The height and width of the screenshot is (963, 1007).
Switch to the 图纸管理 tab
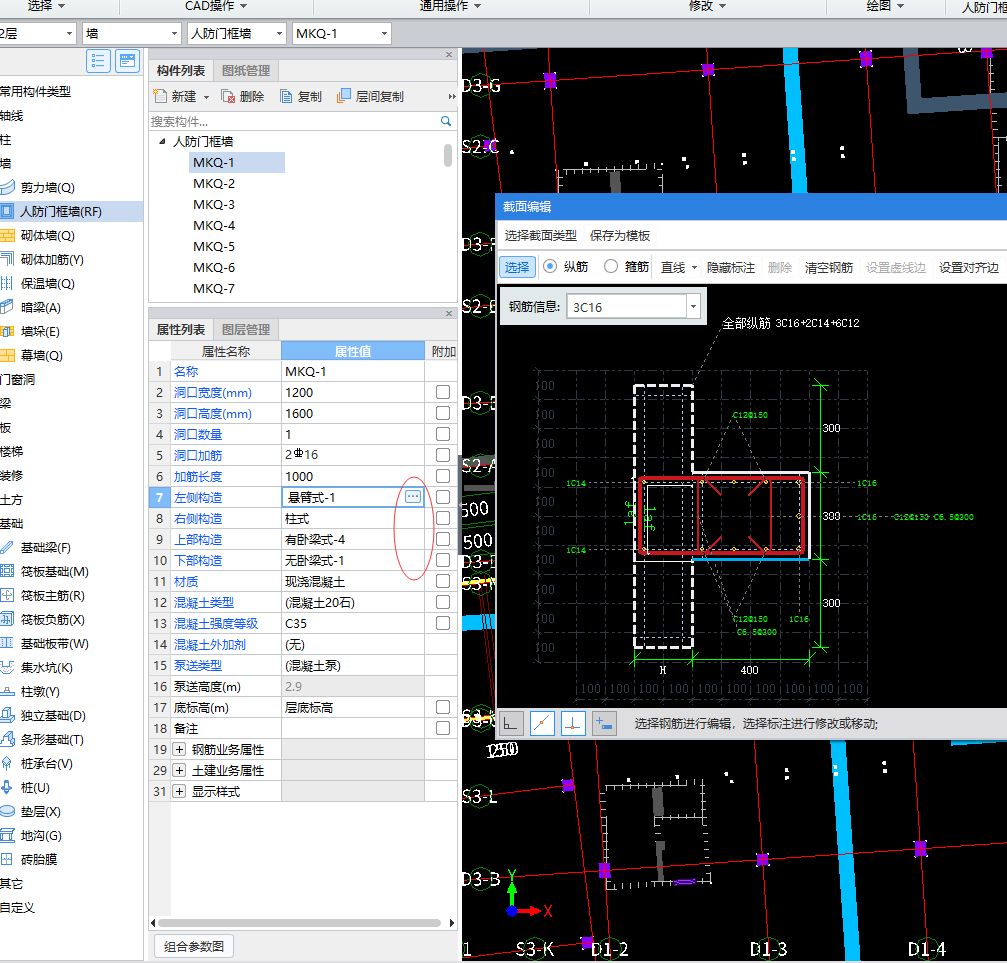246,71
